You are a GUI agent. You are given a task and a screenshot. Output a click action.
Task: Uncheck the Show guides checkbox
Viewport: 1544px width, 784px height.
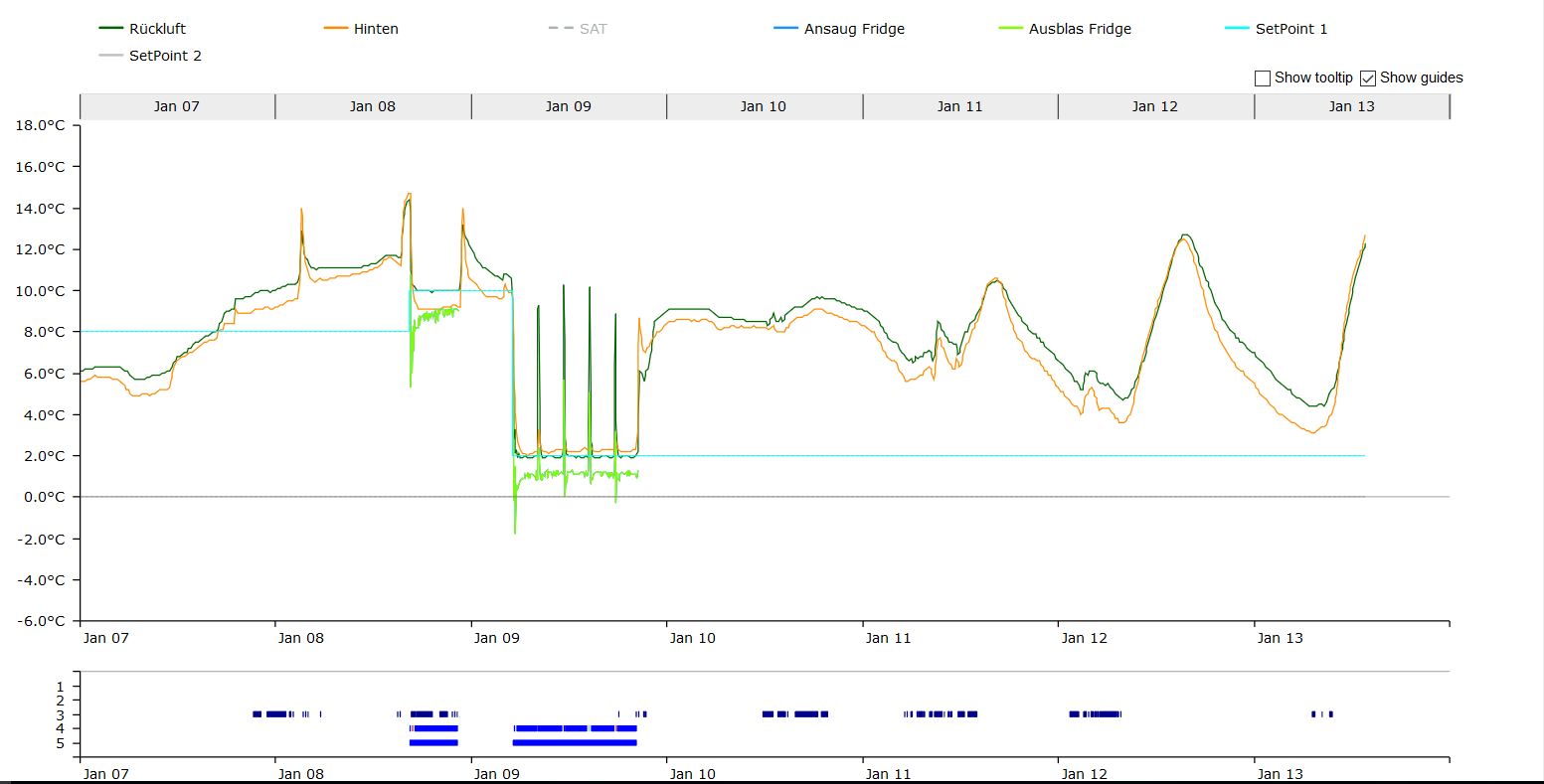coord(1368,78)
